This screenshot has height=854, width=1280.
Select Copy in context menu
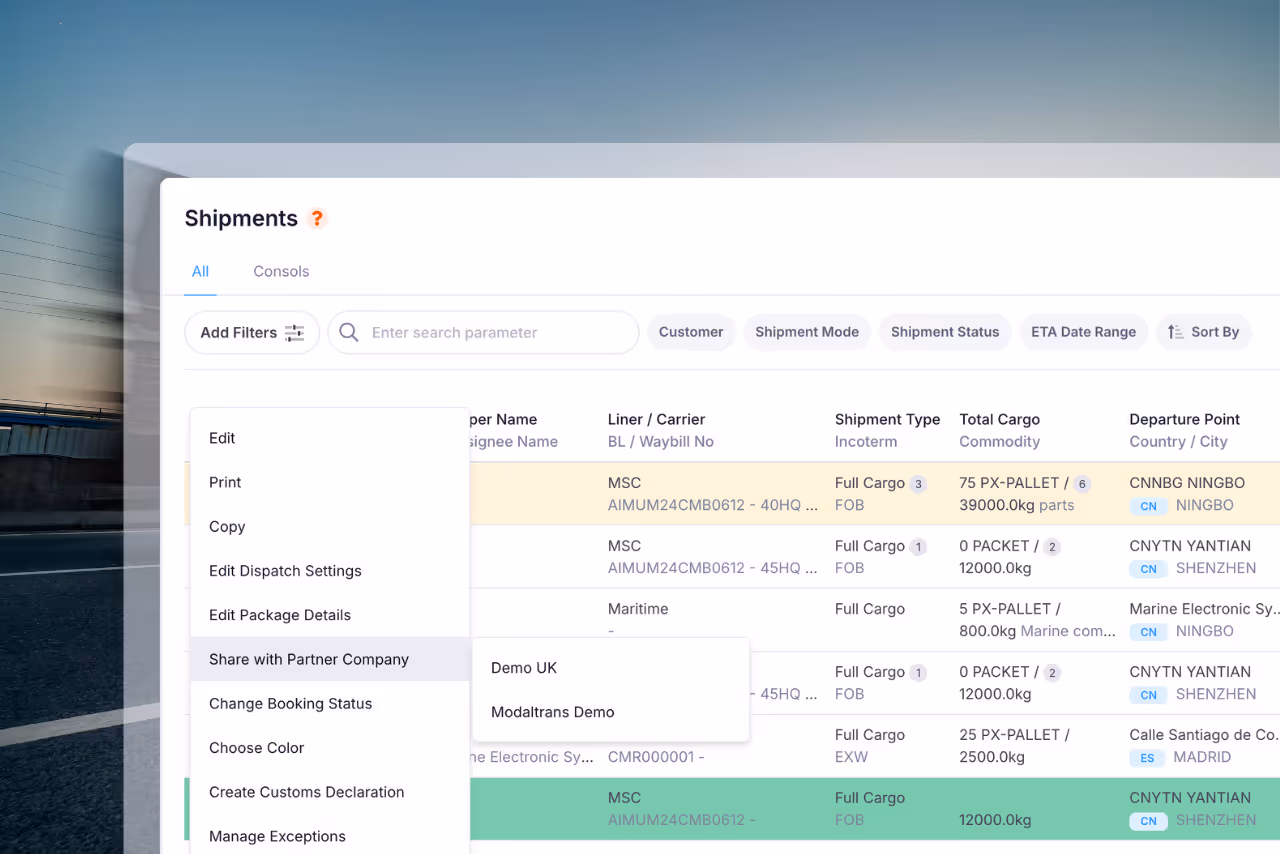pyautogui.click(x=330, y=526)
